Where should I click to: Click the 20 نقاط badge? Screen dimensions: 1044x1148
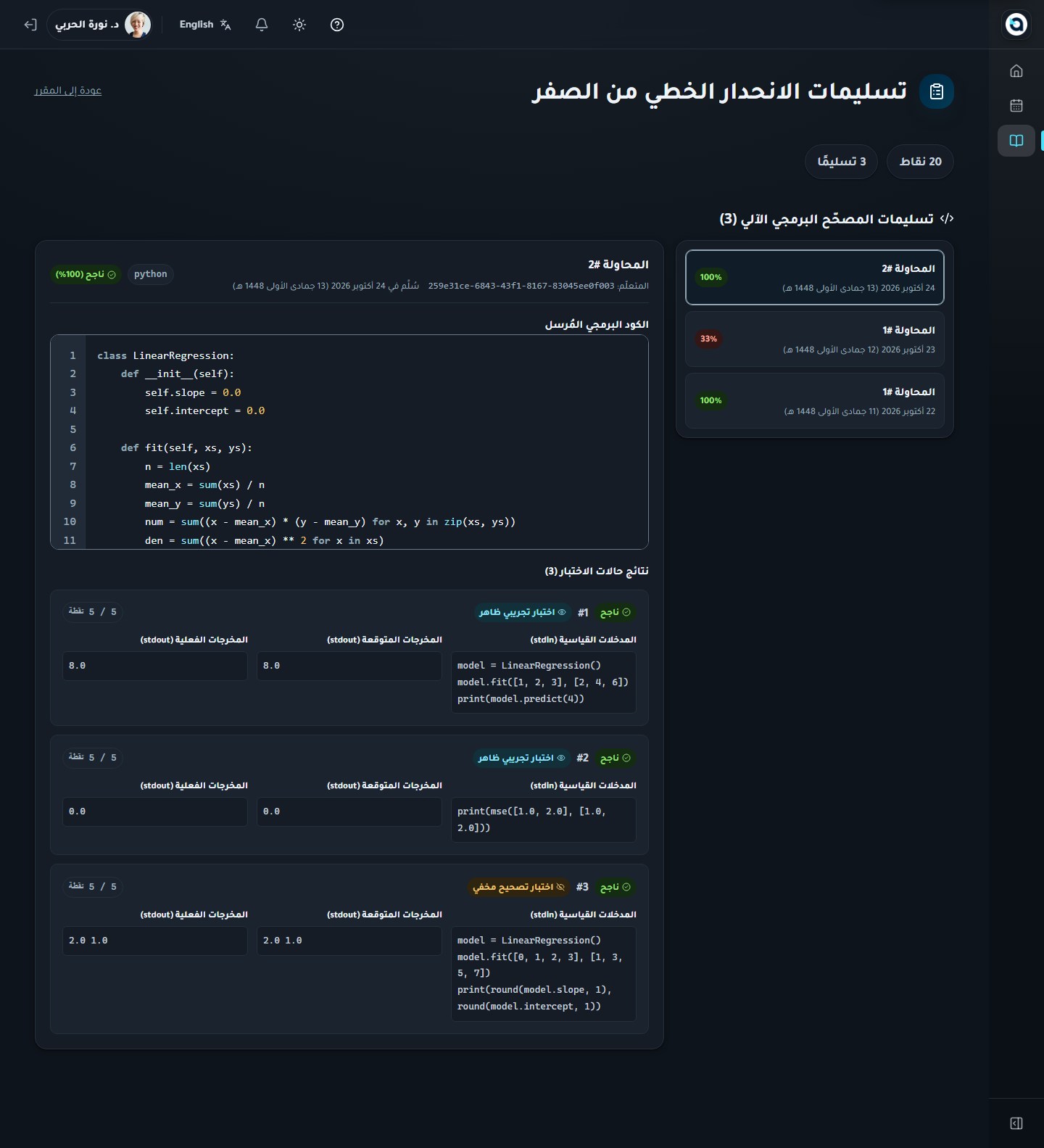pyautogui.click(x=920, y=162)
